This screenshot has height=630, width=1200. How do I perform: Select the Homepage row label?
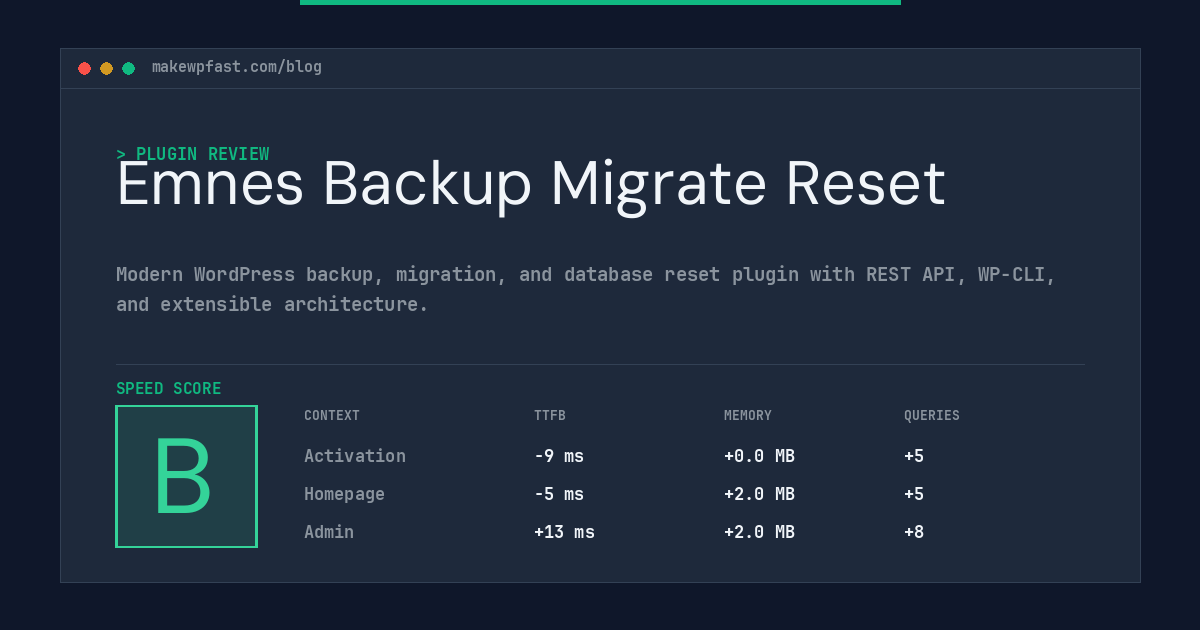(x=344, y=494)
